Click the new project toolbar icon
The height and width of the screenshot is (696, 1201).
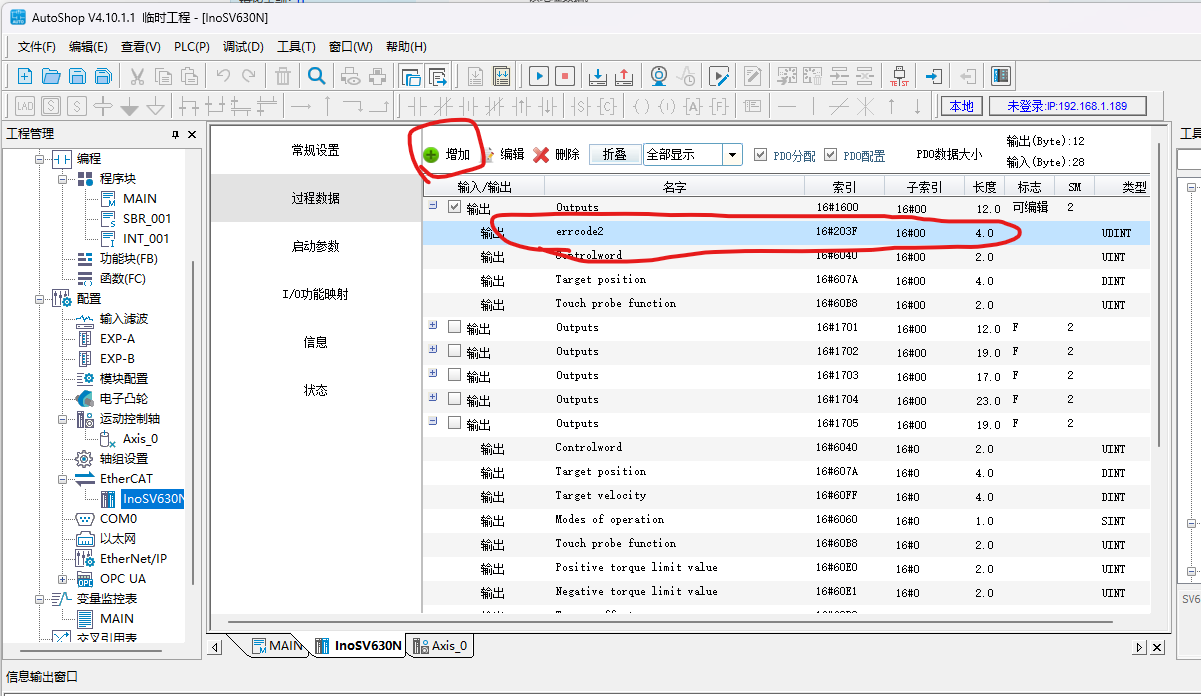25,76
